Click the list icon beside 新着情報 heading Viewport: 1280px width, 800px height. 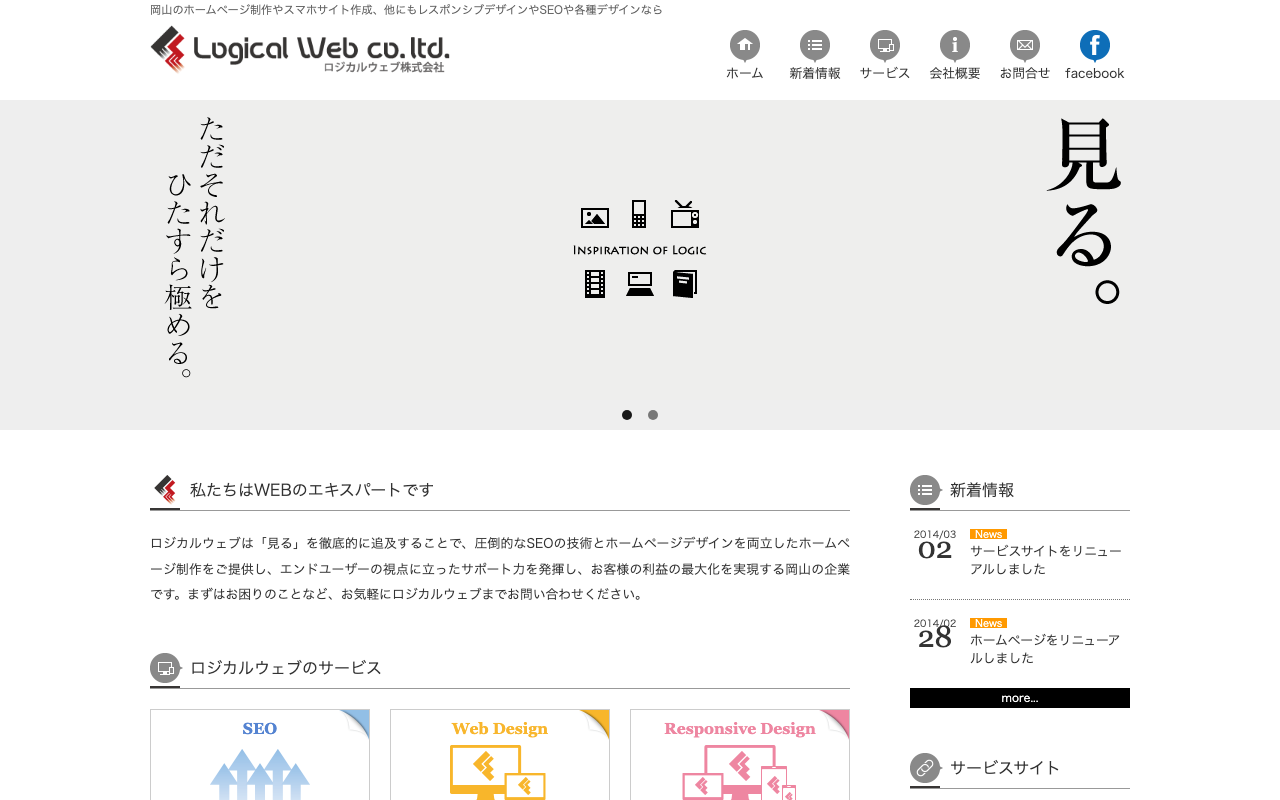[925, 490]
